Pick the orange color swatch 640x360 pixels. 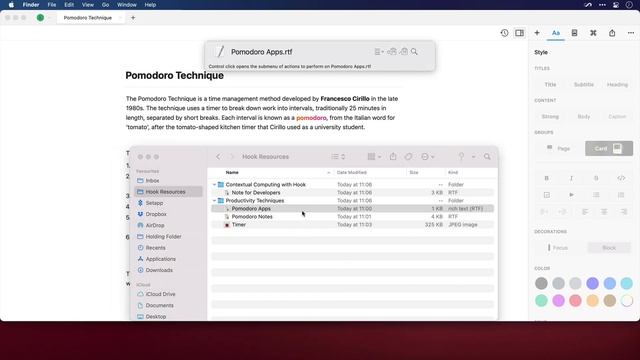pos(592,301)
